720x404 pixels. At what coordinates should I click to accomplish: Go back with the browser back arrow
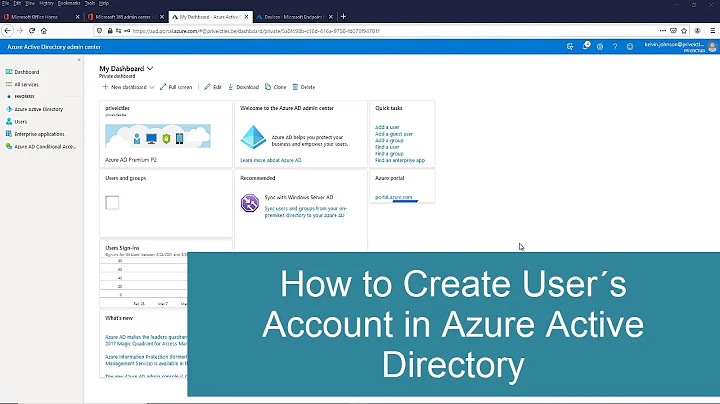point(8,31)
